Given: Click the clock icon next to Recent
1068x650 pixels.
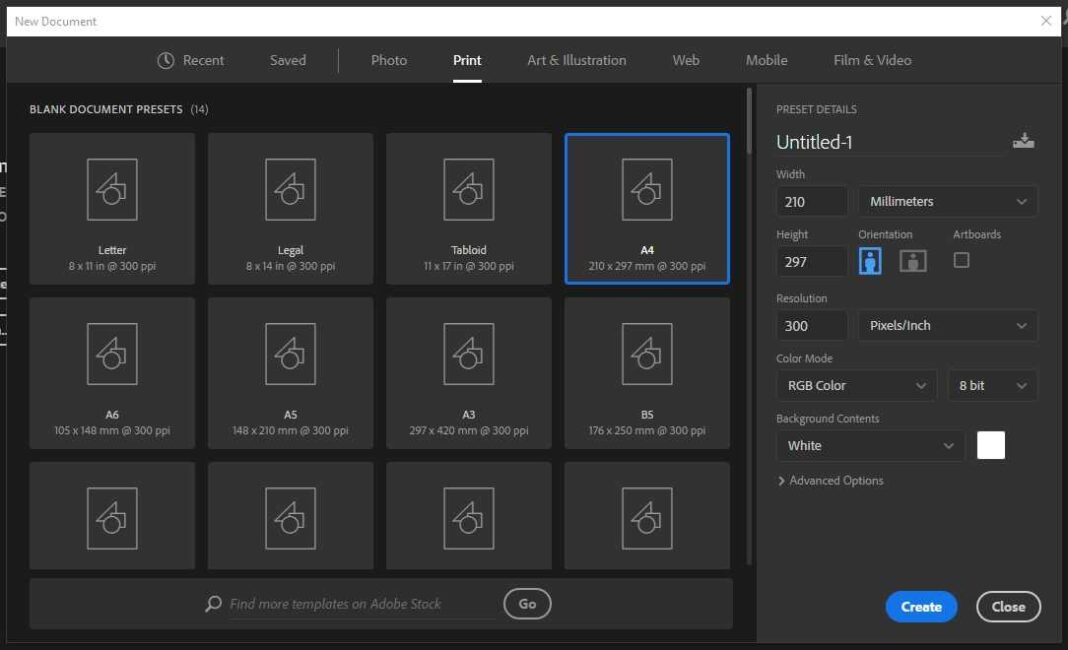Looking at the screenshot, I should (x=166, y=60).
